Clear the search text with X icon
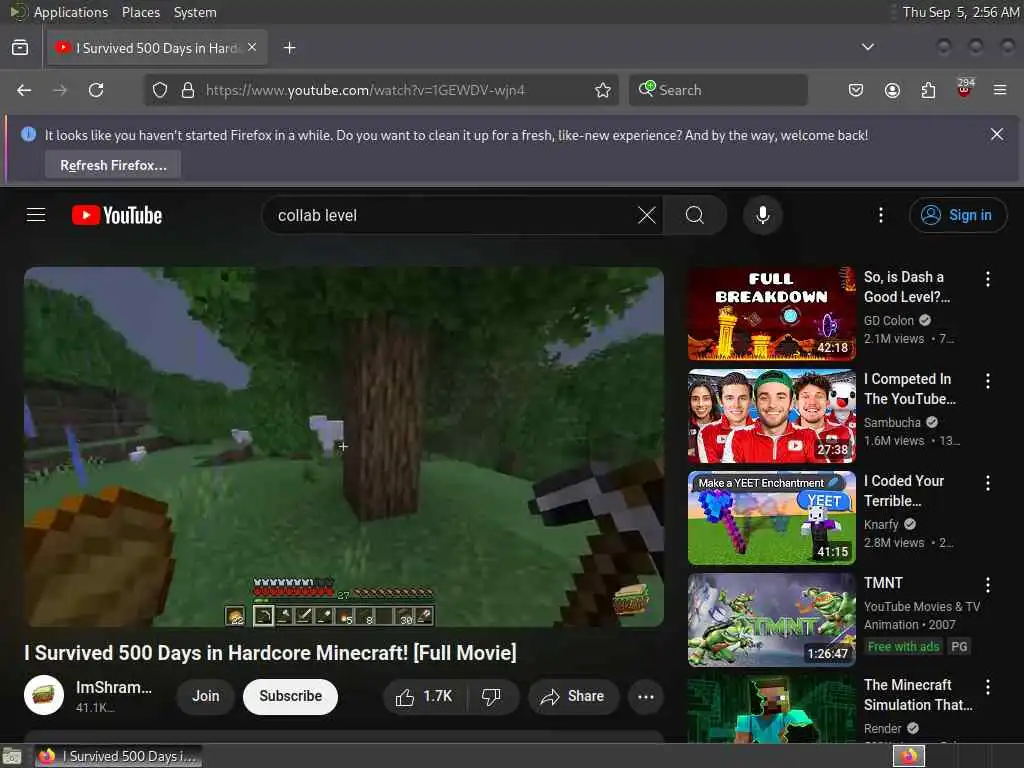 647,215
